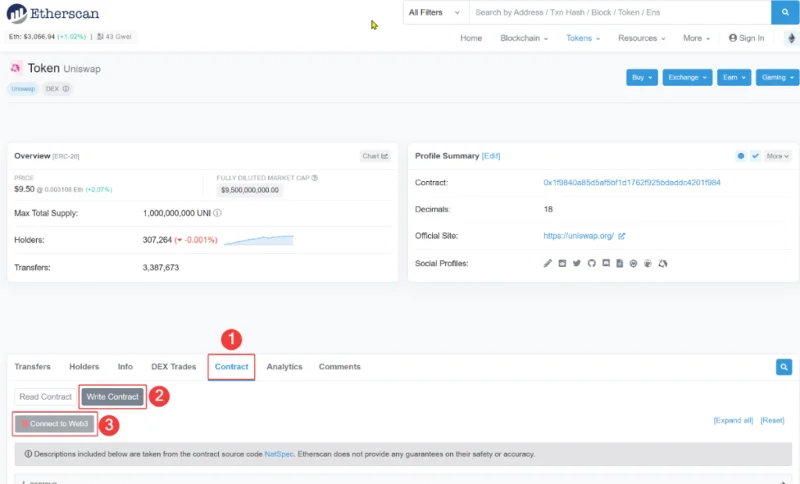Go to Home in the navigation
Screen dimensions: 800x484
pos(471,38)
